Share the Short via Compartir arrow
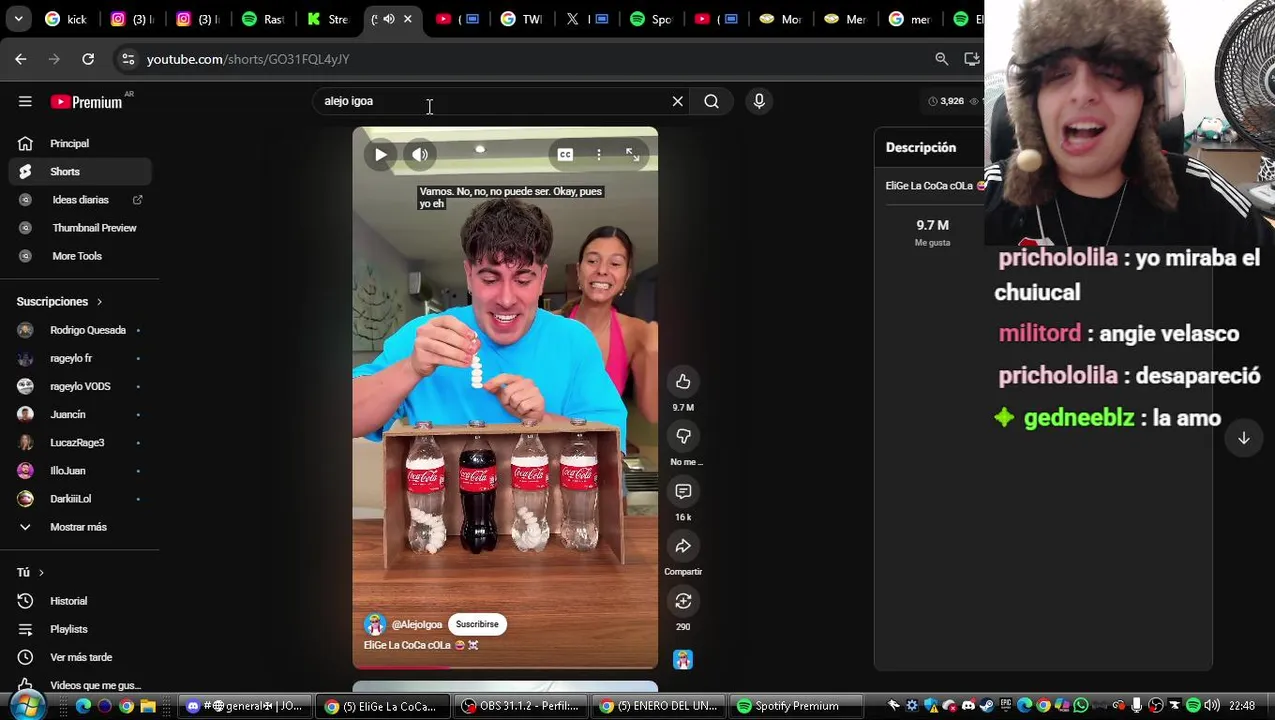 (683, 546)
